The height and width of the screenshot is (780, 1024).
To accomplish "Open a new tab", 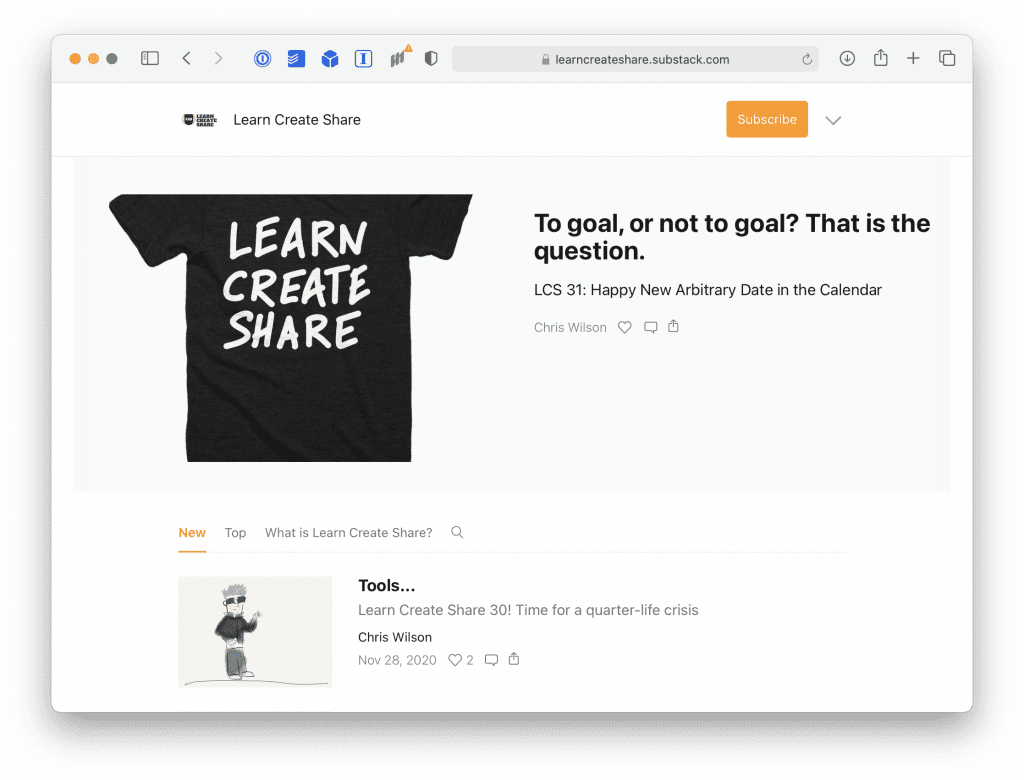I will [x=913, y=59].
